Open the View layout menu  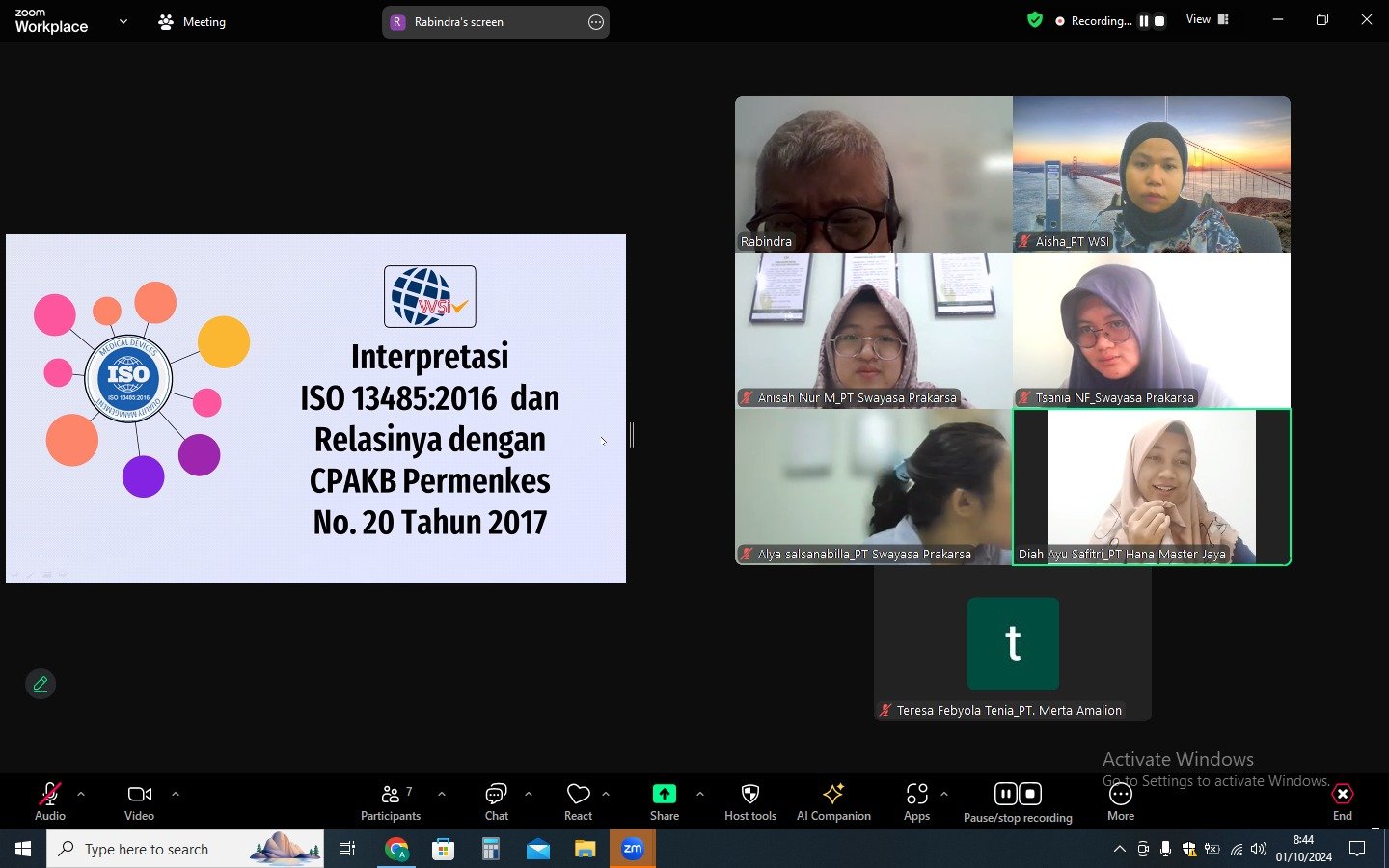[1208, 19]
